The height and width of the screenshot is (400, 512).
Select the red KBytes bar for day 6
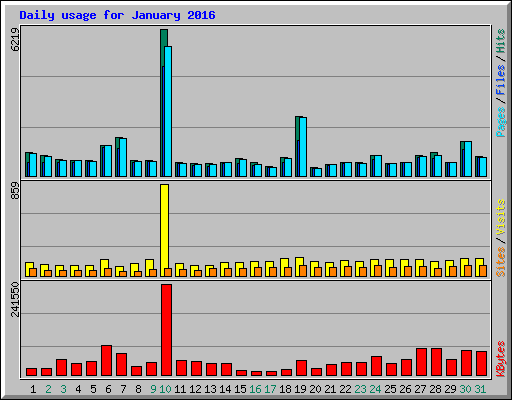click(x=106, y=361)
